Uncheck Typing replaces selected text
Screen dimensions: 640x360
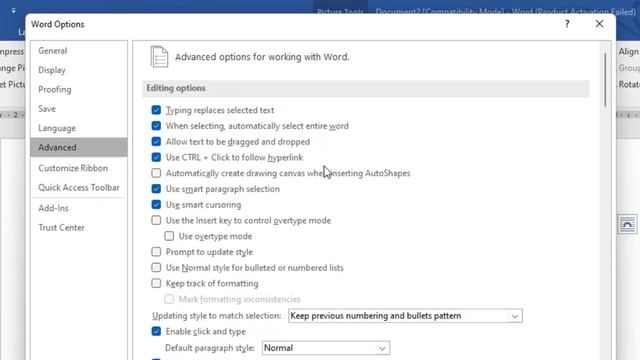(x=156, y=110)
